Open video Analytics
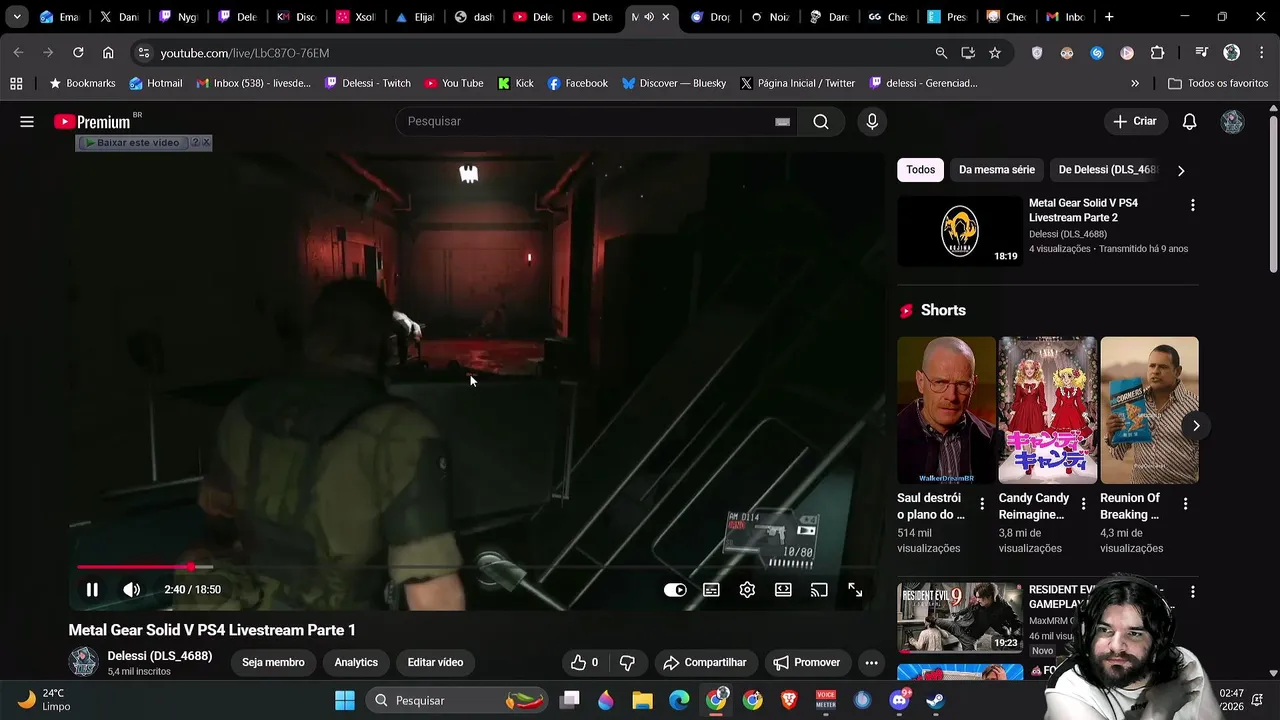The image size is (1280, 720). pyautogui.click(x=356, y=662)
